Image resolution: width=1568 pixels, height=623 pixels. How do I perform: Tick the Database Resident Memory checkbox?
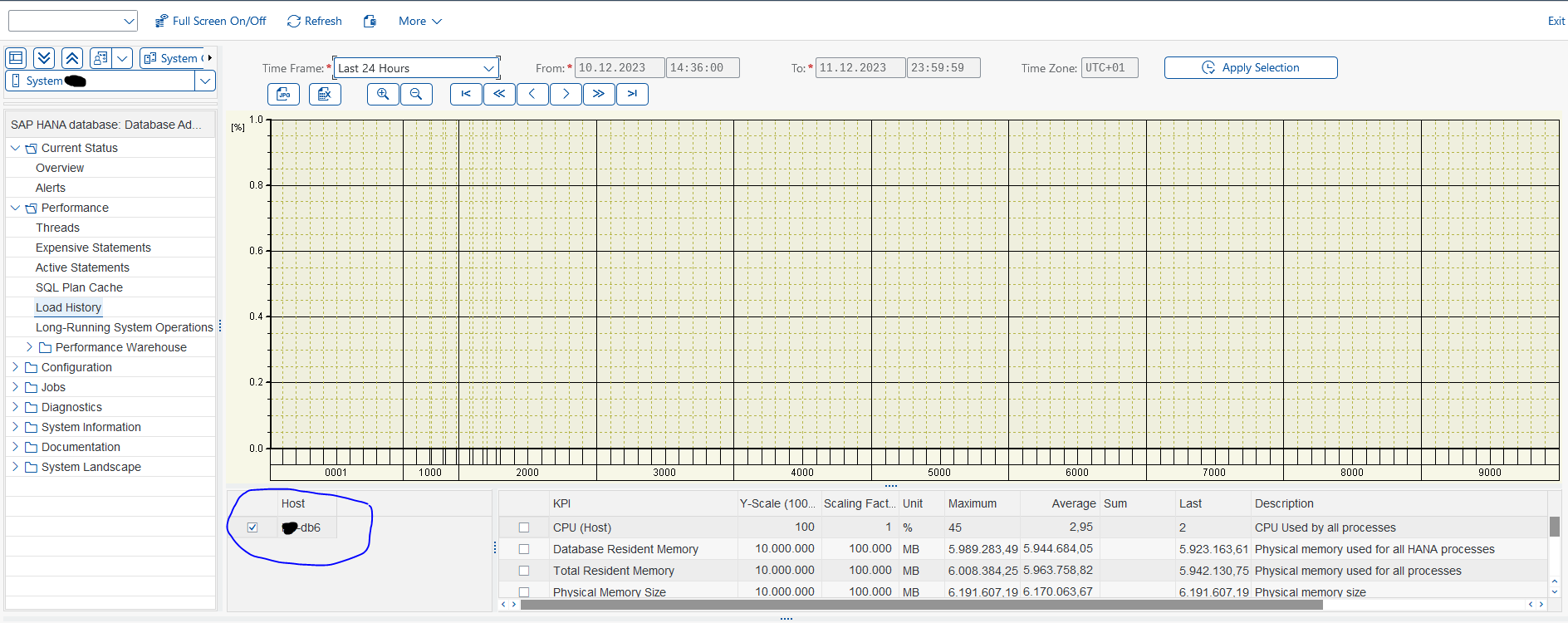click(524, 549)
